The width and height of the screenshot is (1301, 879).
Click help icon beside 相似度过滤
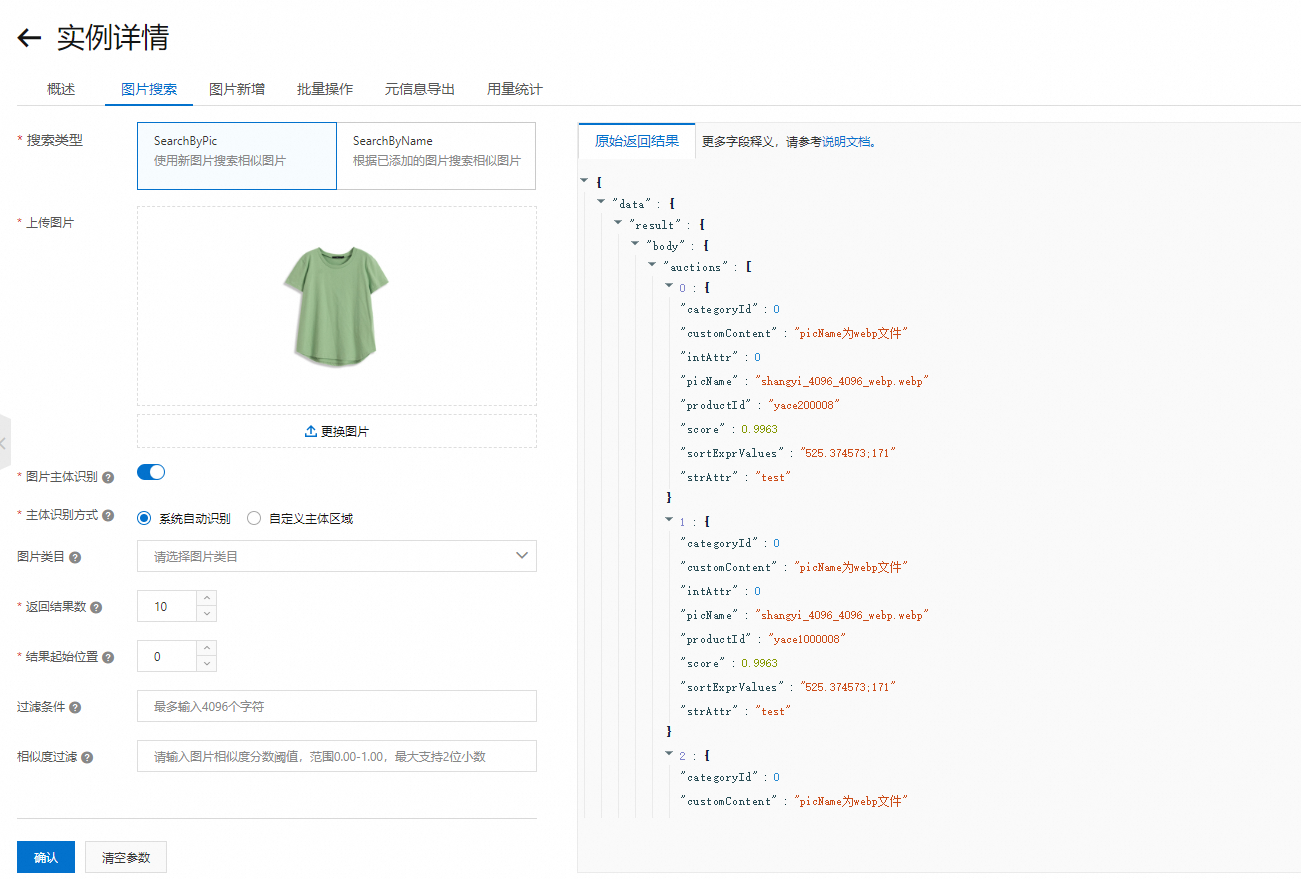(x=87, y=758)
